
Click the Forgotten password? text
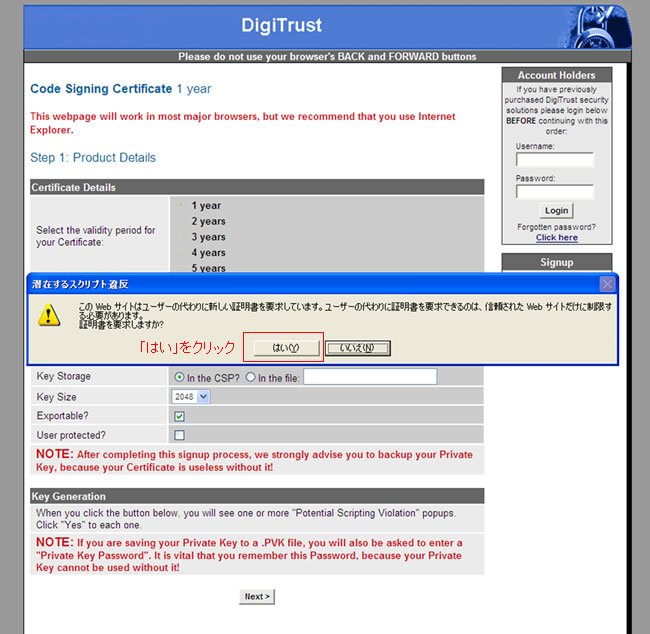click(x=556, y=227)
